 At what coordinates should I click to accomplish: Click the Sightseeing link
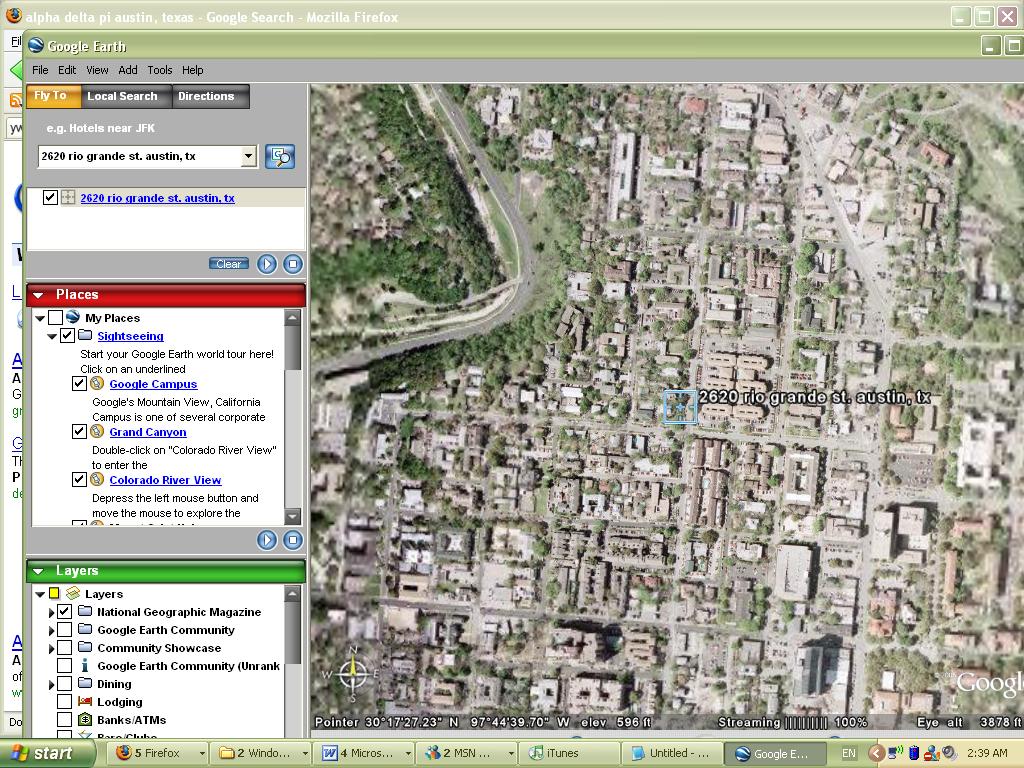(131, 336)
